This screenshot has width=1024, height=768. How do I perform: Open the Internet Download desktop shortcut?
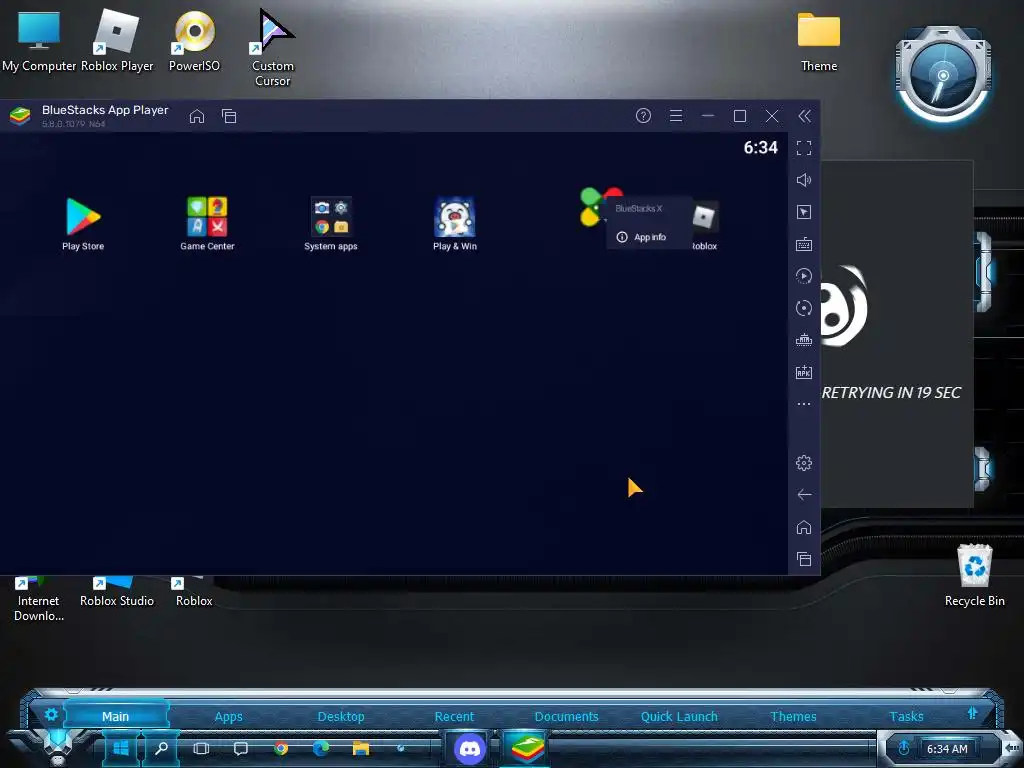[x=39, y=599]
